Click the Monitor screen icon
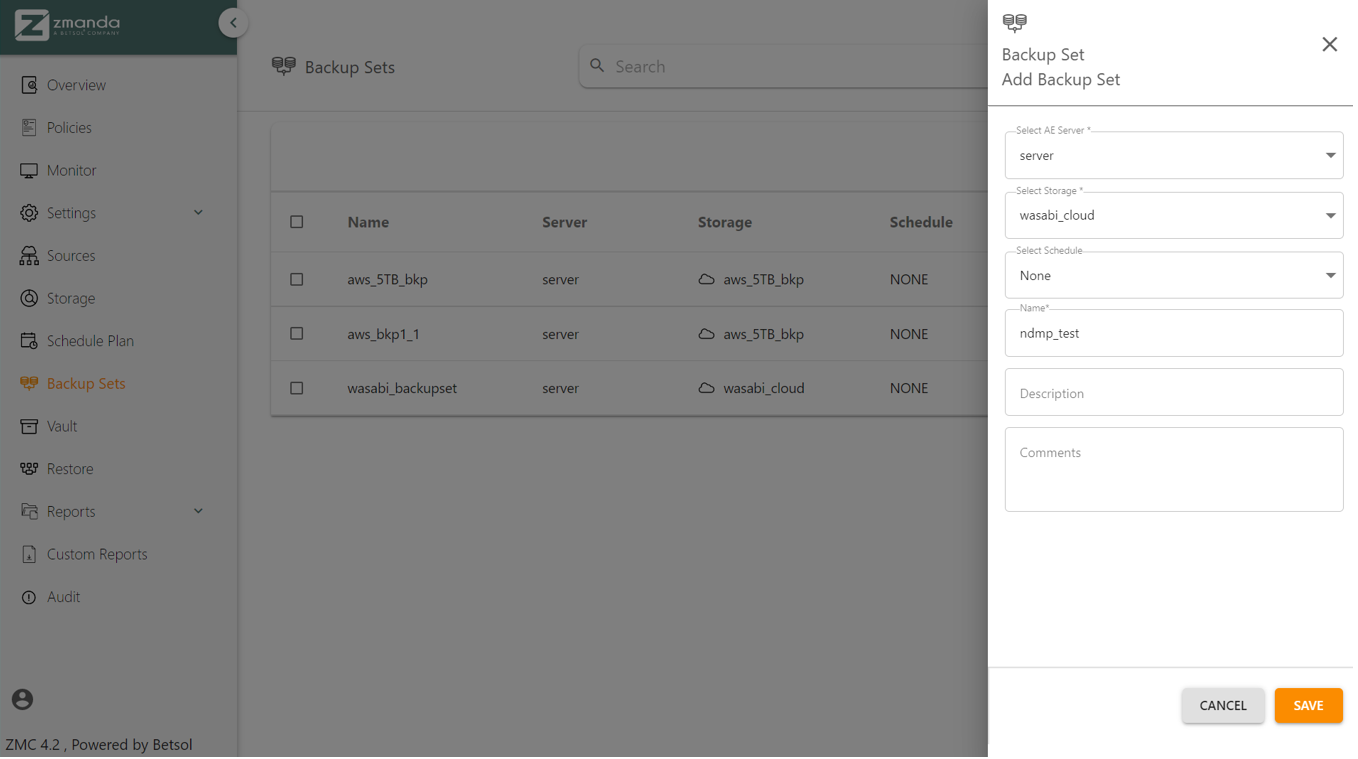1358x759 pixels. tap(29, 171)
